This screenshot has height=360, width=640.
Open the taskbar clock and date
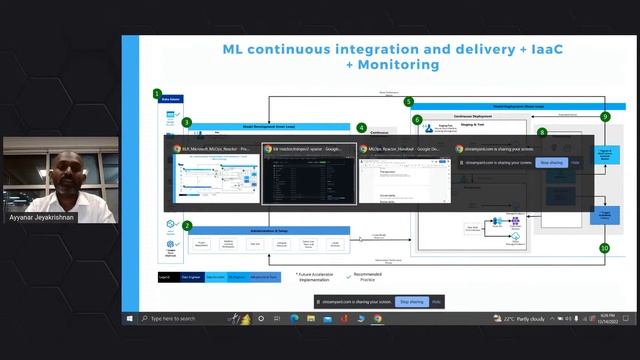click(607, 318)
